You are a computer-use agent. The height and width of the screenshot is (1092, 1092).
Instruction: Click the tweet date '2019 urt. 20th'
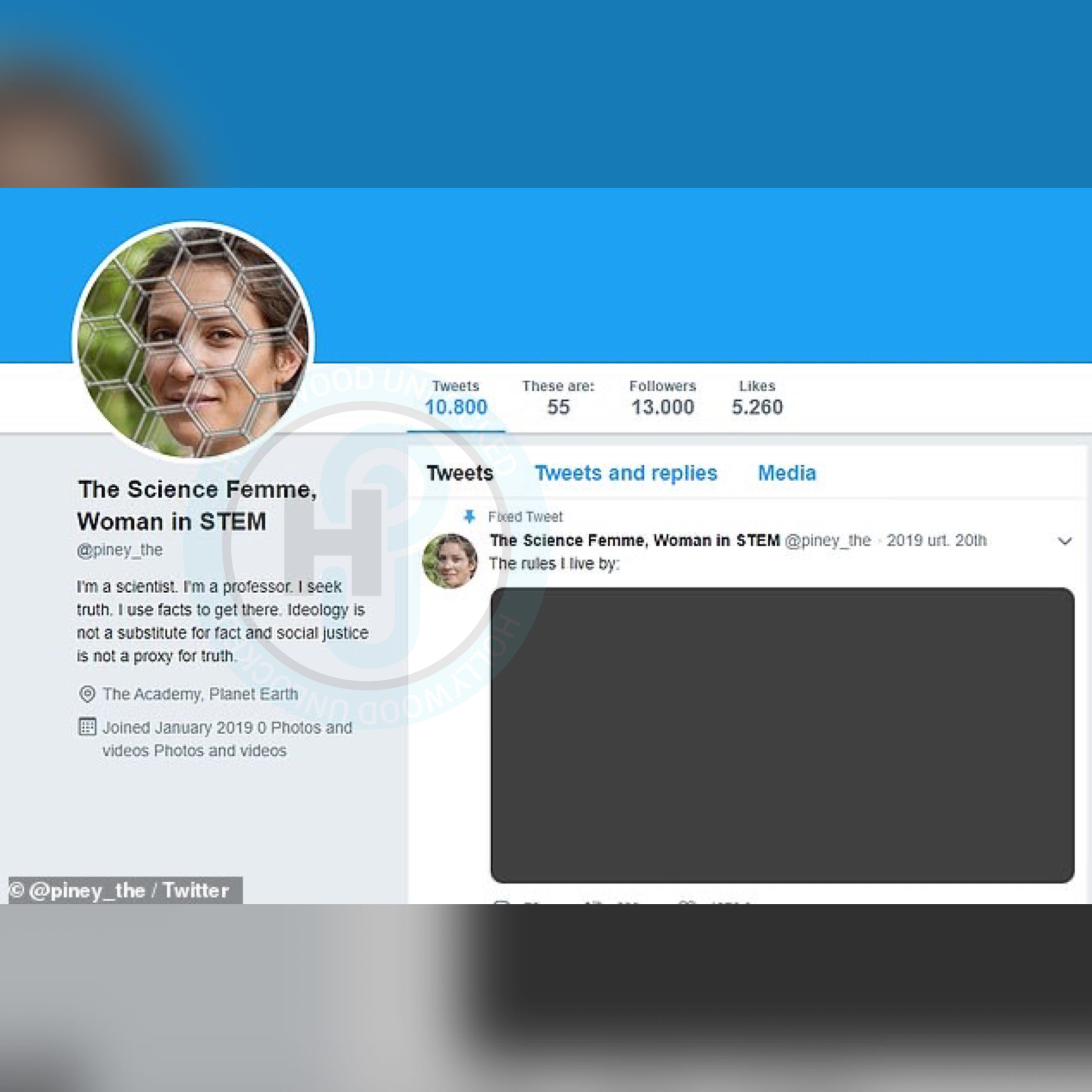point(936,540)
